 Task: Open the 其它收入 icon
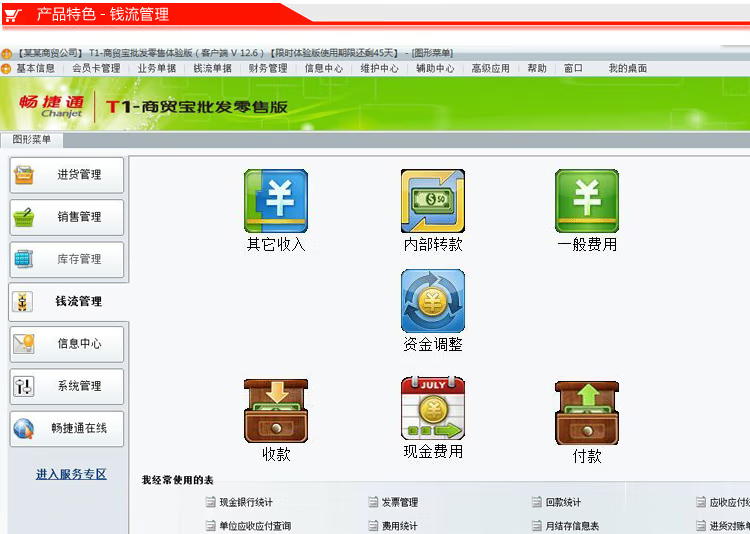(x=276, y=201)
